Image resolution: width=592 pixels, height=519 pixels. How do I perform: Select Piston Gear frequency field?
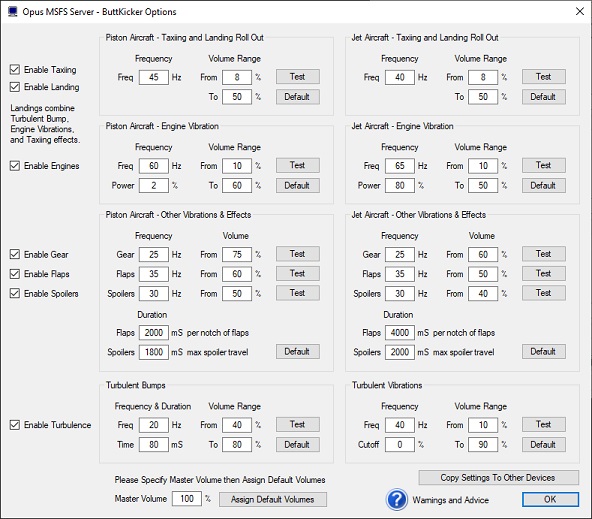coord(154,254)
